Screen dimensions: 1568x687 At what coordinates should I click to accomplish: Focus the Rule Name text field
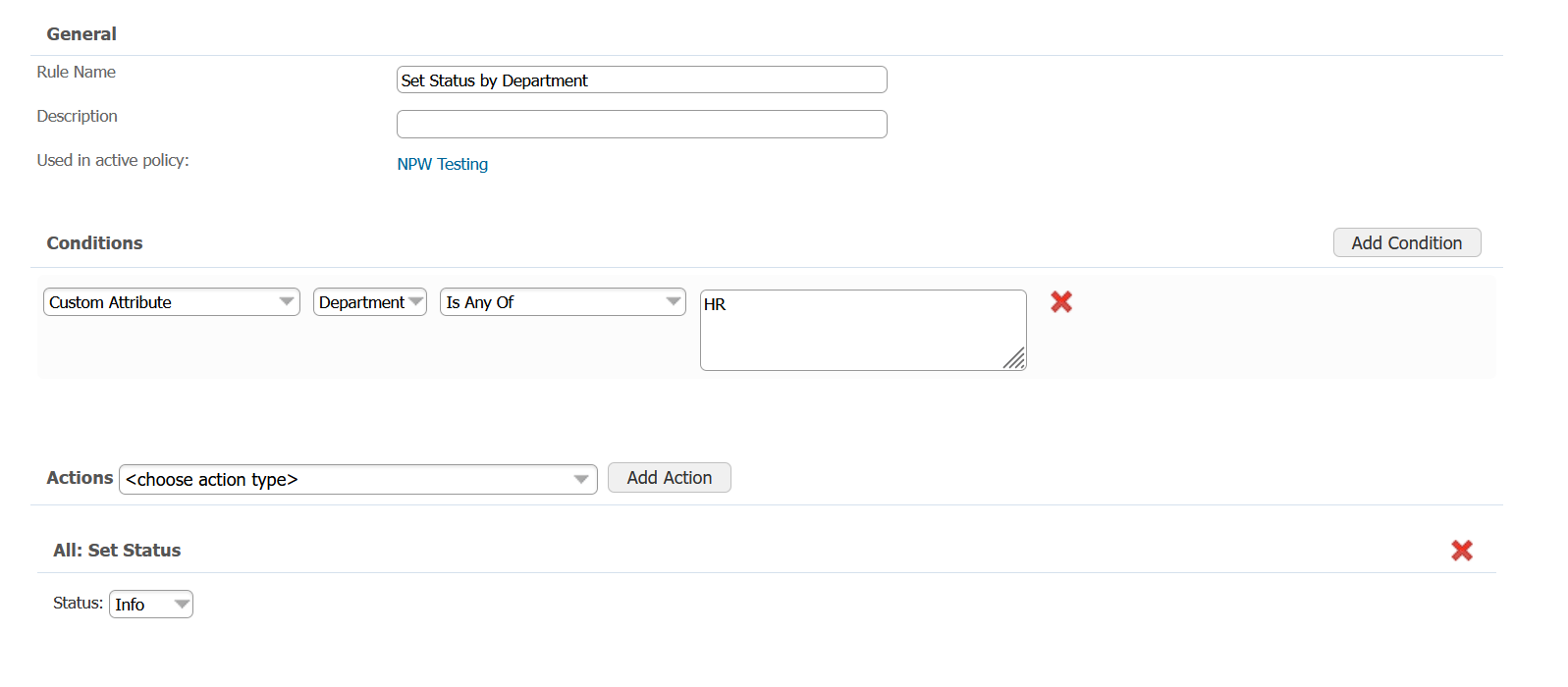641,80
